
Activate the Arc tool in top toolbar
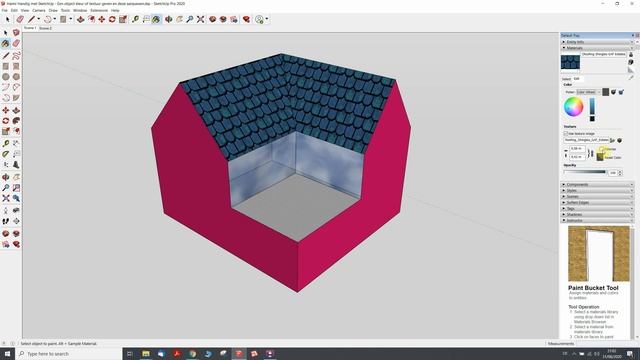point(47,19)
